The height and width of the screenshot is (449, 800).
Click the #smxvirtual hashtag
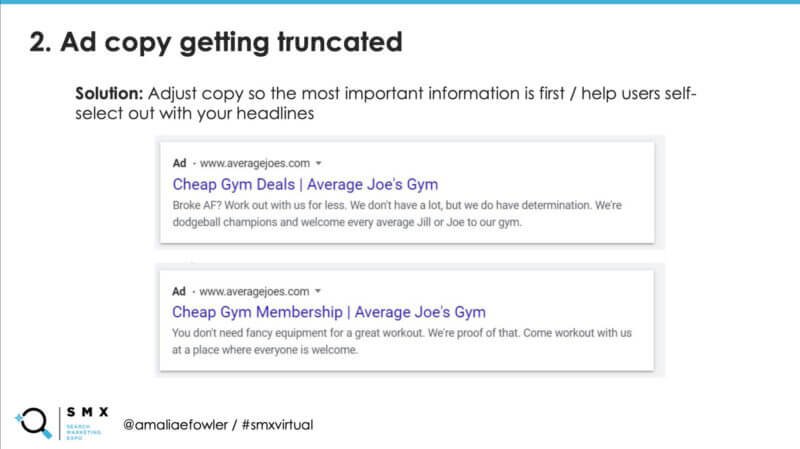279,424
